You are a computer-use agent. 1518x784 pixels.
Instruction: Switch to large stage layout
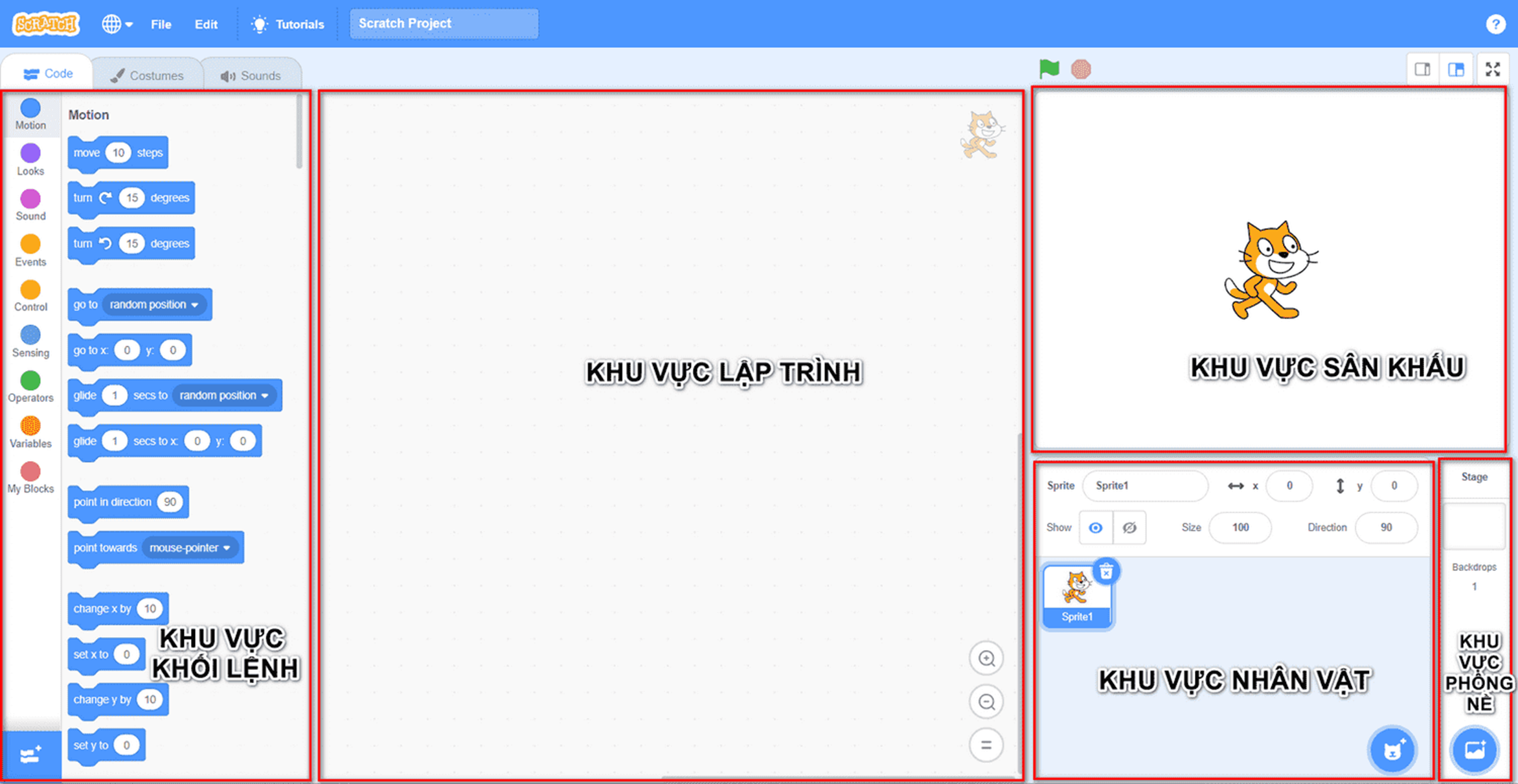pos(1456,69)
